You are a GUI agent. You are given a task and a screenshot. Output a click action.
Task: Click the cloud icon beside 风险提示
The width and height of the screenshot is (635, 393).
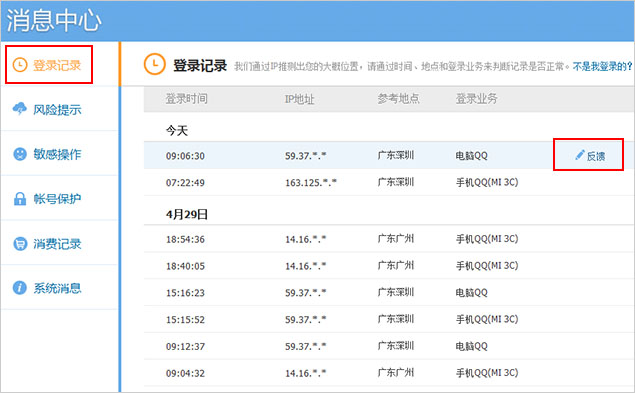[20, 109]
